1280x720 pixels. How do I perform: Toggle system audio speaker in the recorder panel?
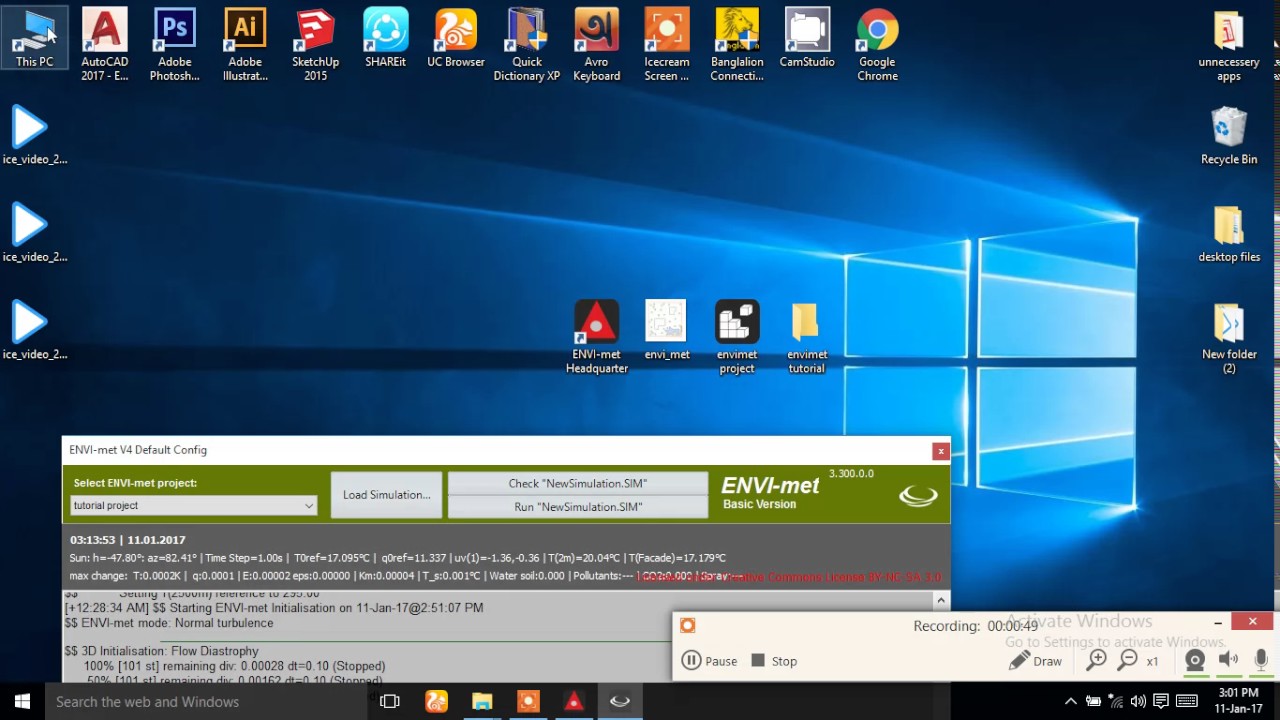pyautogui.click(x=1228, y=660)
